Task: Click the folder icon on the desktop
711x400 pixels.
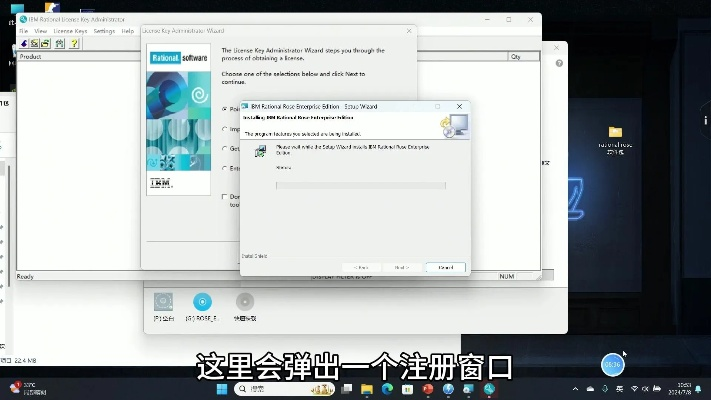Action: 615,132
